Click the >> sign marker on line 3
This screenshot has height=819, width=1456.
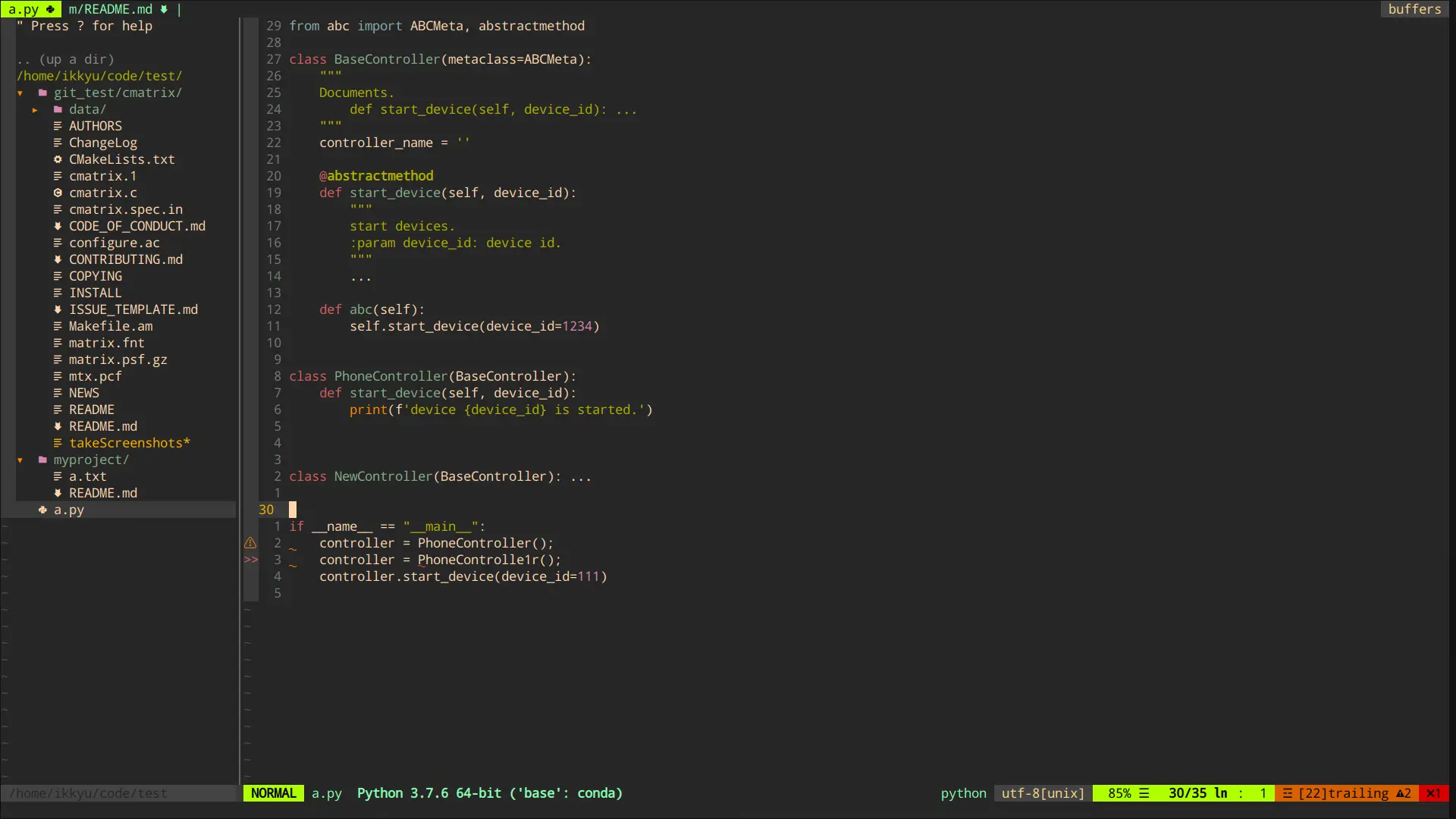[x=251, y=560]
